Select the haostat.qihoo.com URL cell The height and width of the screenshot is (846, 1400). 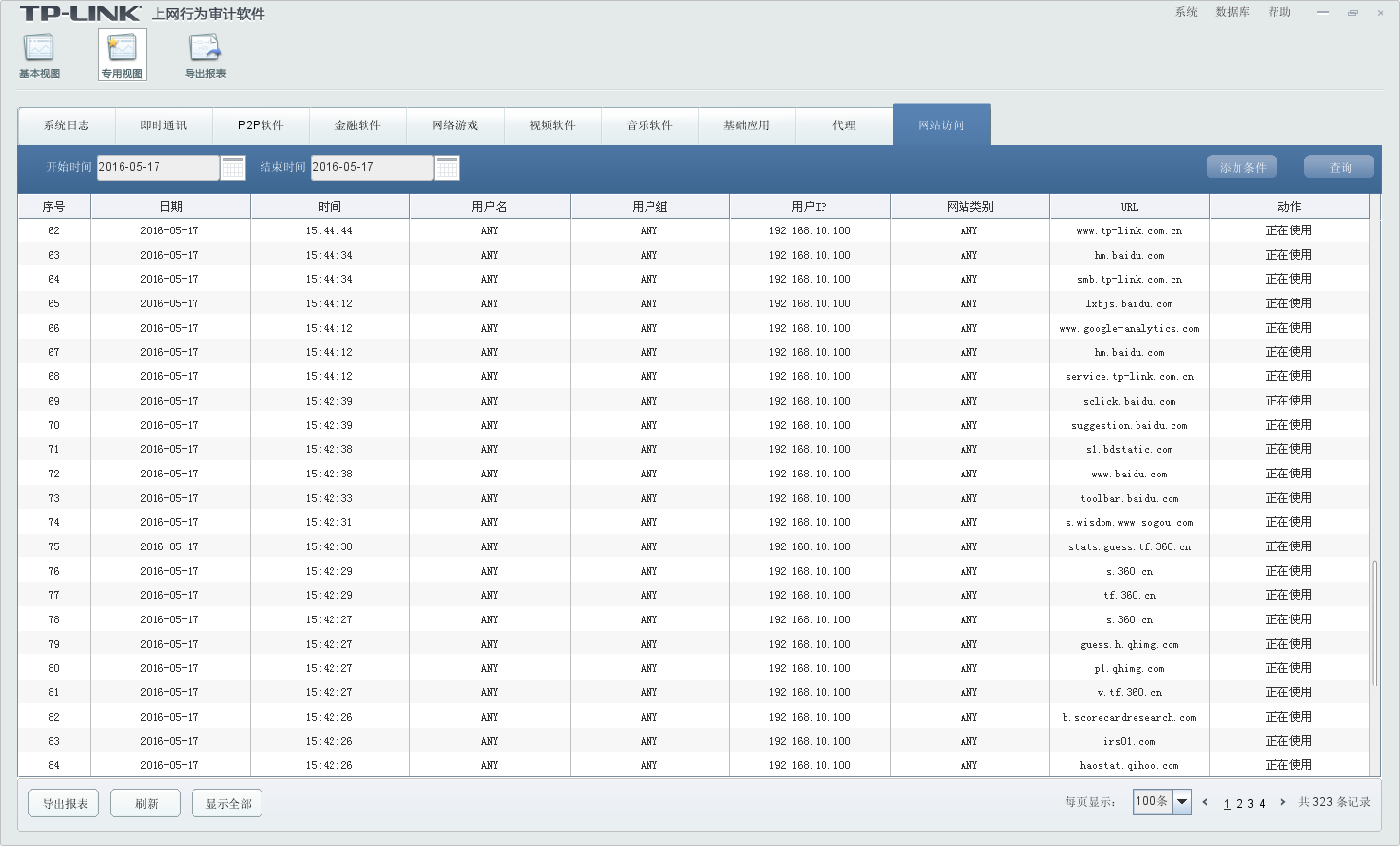coord(1130,765)
